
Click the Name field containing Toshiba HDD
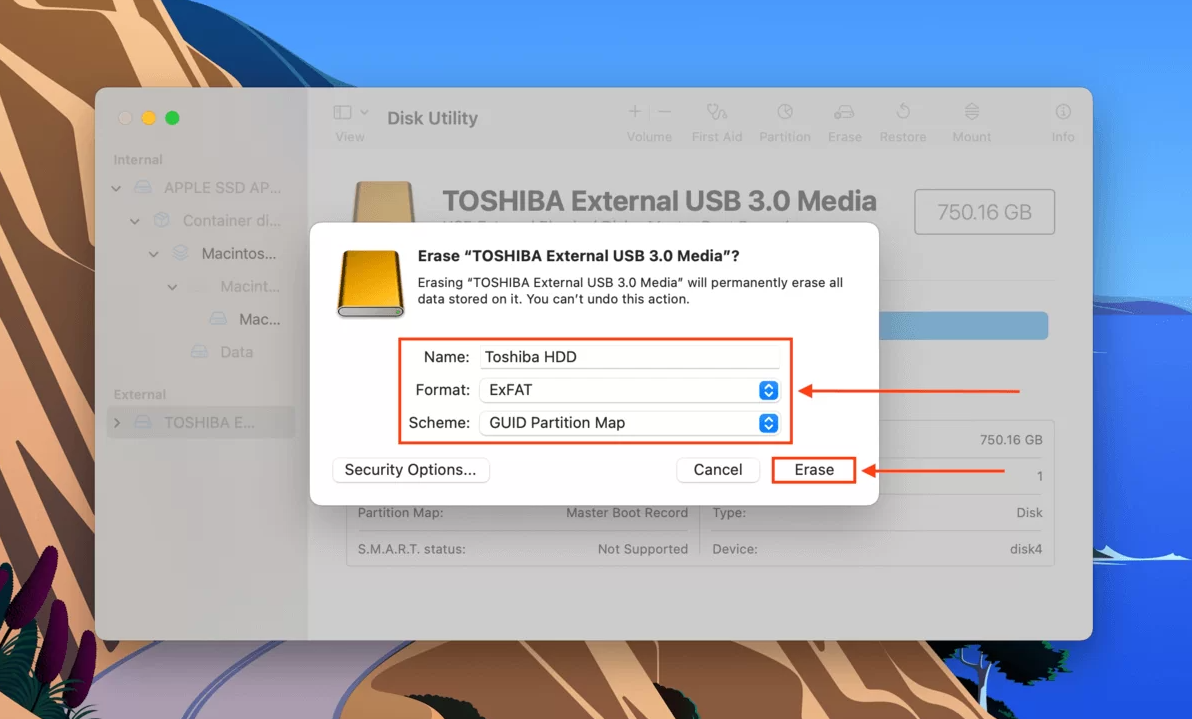[x=629, y=356]
